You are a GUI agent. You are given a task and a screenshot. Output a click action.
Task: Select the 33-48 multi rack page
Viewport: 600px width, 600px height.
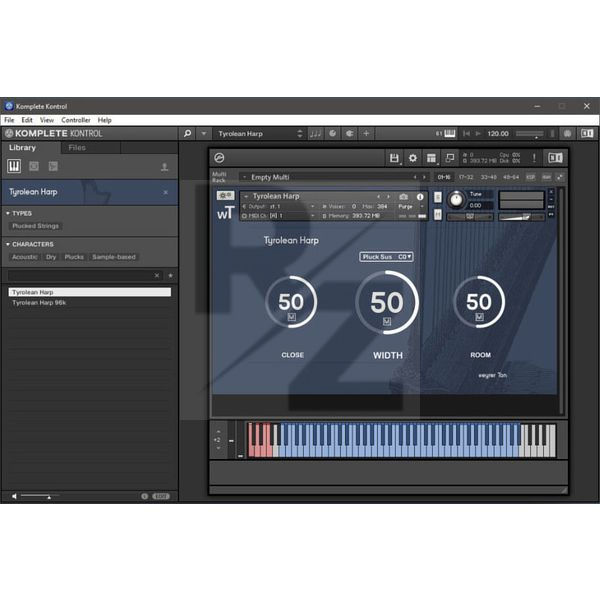tap(488, 177)
